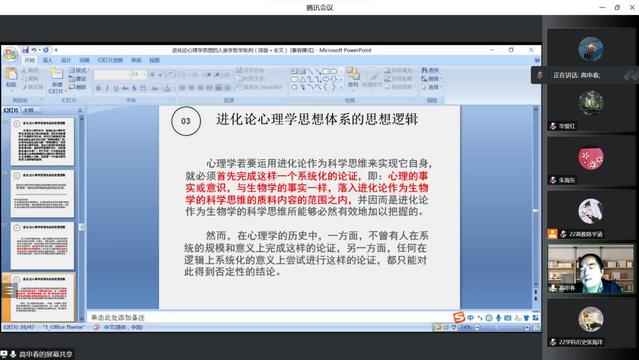The height and width of the screenshot is (360, 639).
Task: Click the Sogou input method S icon
Action: [459, 317]
